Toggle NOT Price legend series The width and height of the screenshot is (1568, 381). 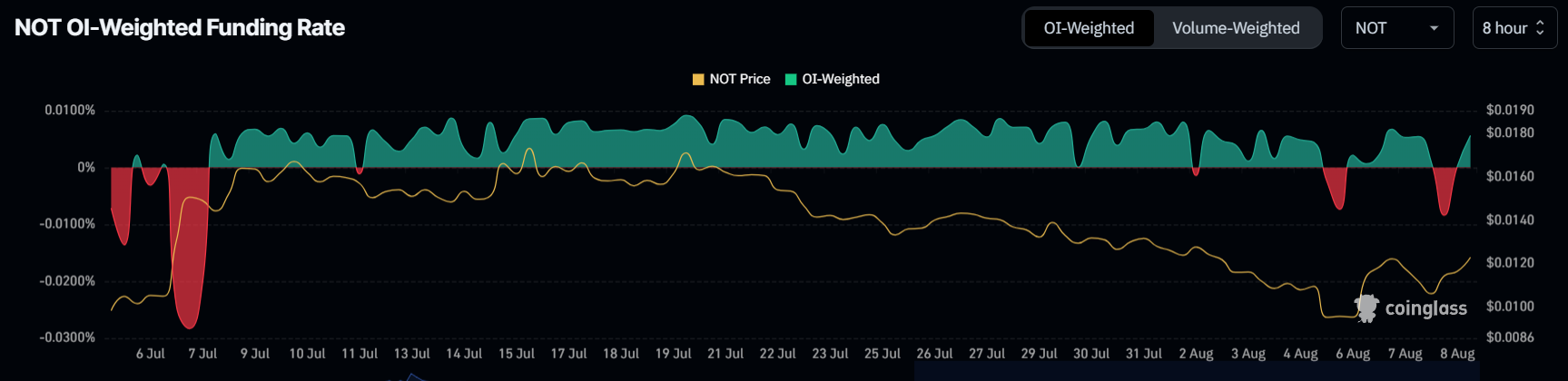coord(731,79)
